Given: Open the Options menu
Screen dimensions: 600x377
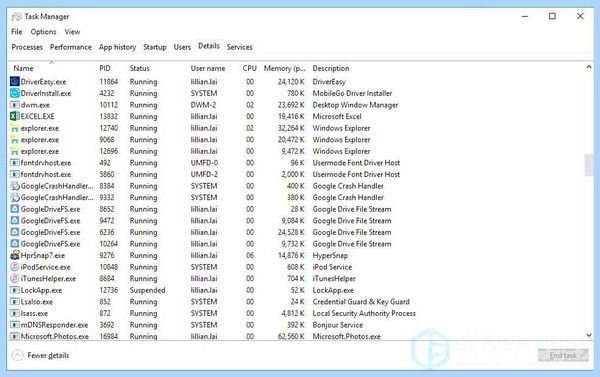Looking at the screenshot, I should (x=43, y=32).
